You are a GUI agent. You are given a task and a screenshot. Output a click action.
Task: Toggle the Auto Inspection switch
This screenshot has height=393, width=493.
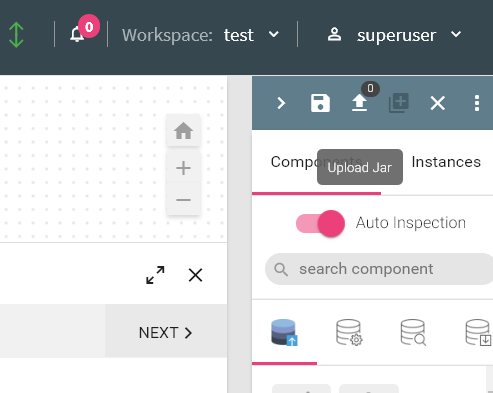320,223
